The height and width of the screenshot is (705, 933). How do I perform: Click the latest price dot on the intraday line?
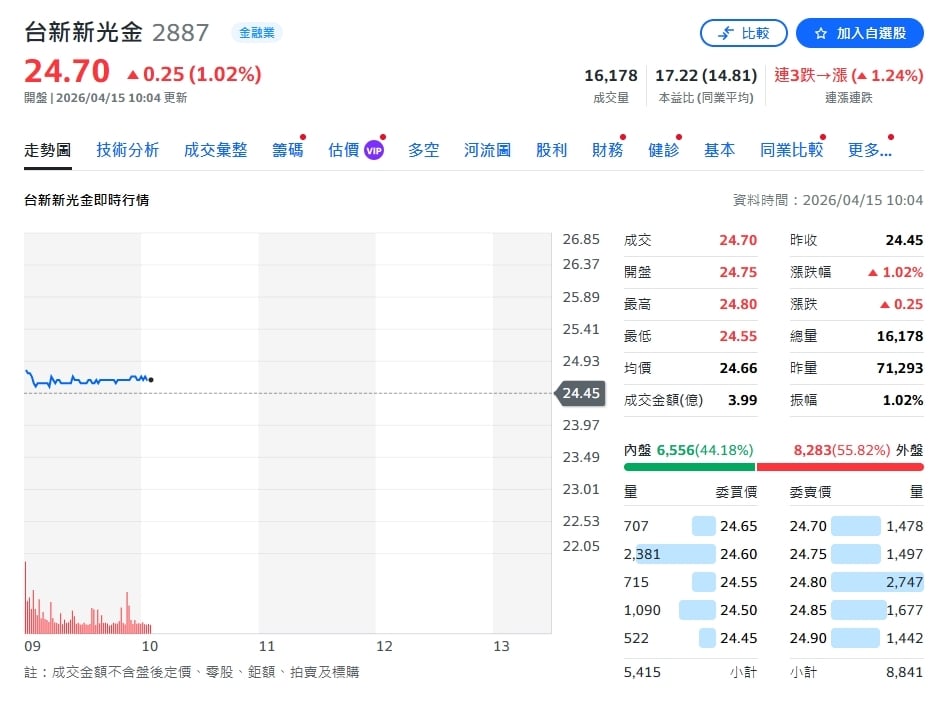150,379
